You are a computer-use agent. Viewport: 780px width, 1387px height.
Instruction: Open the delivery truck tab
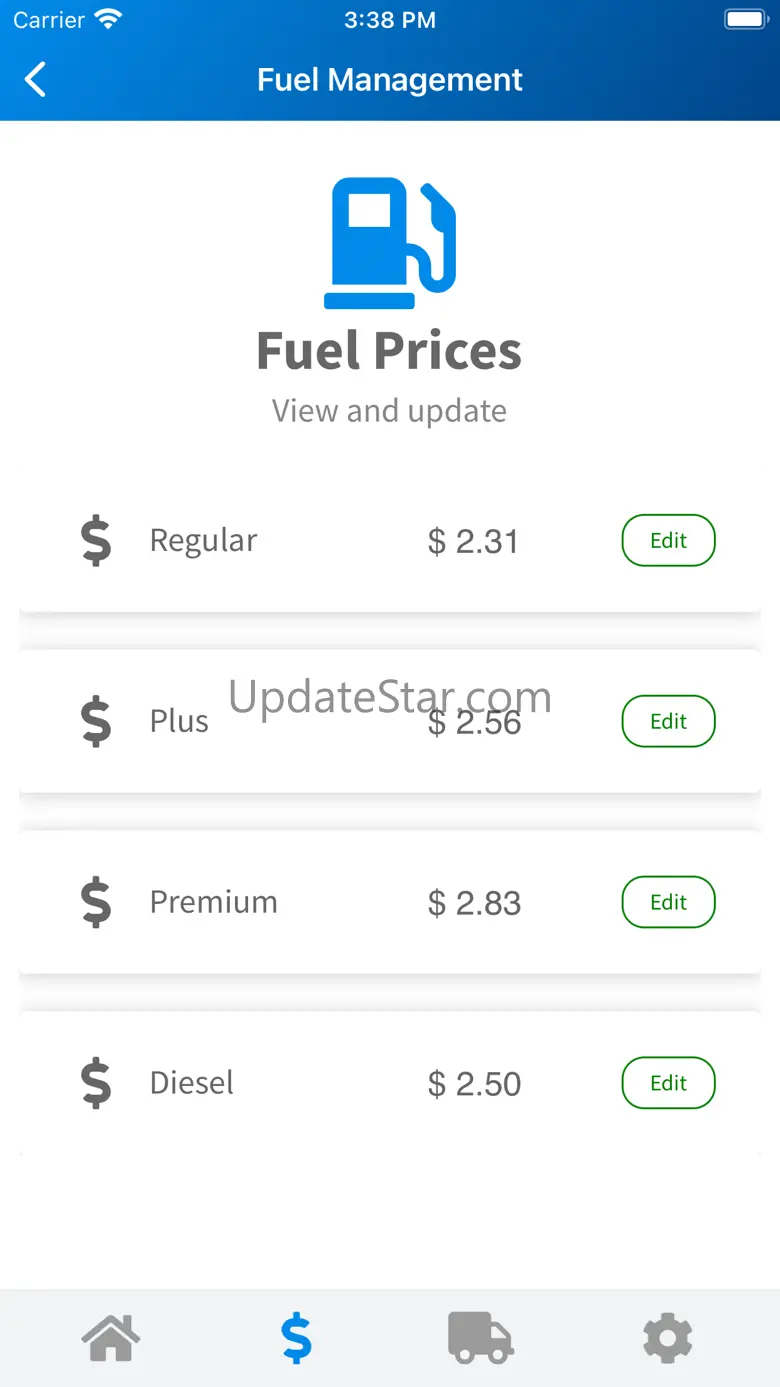coord(481,1338)
